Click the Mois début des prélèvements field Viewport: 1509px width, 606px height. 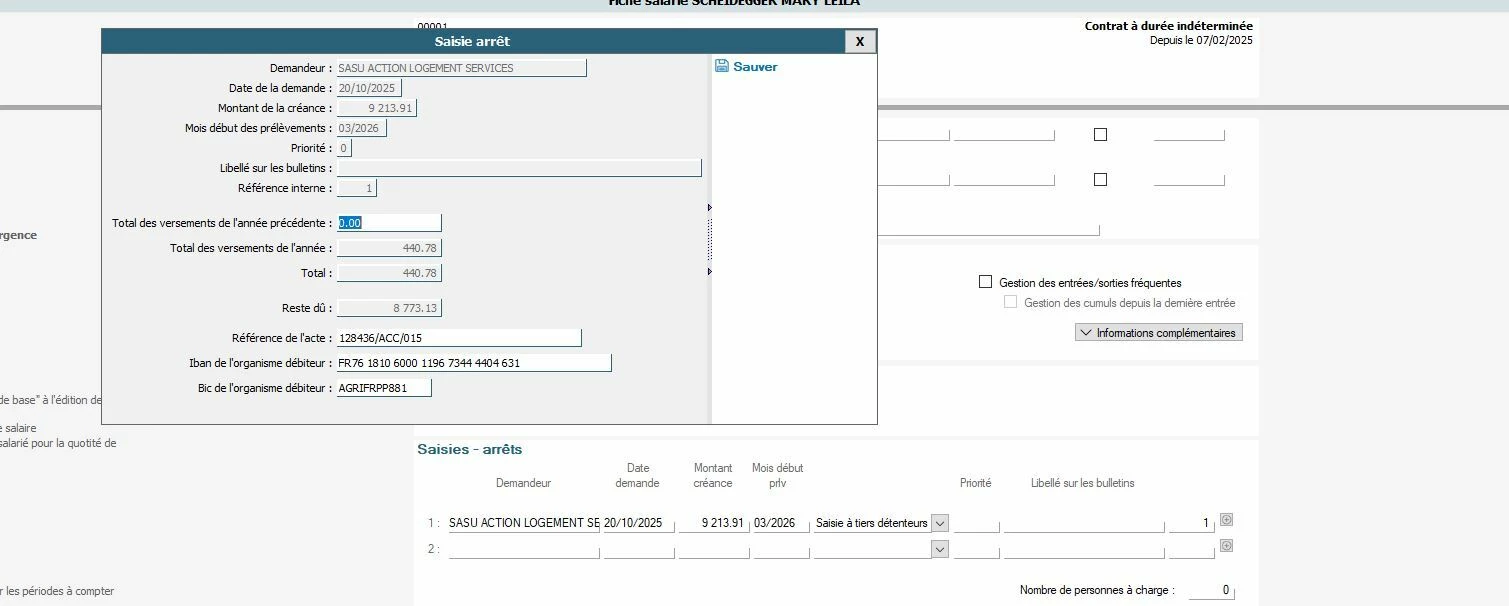361,128
